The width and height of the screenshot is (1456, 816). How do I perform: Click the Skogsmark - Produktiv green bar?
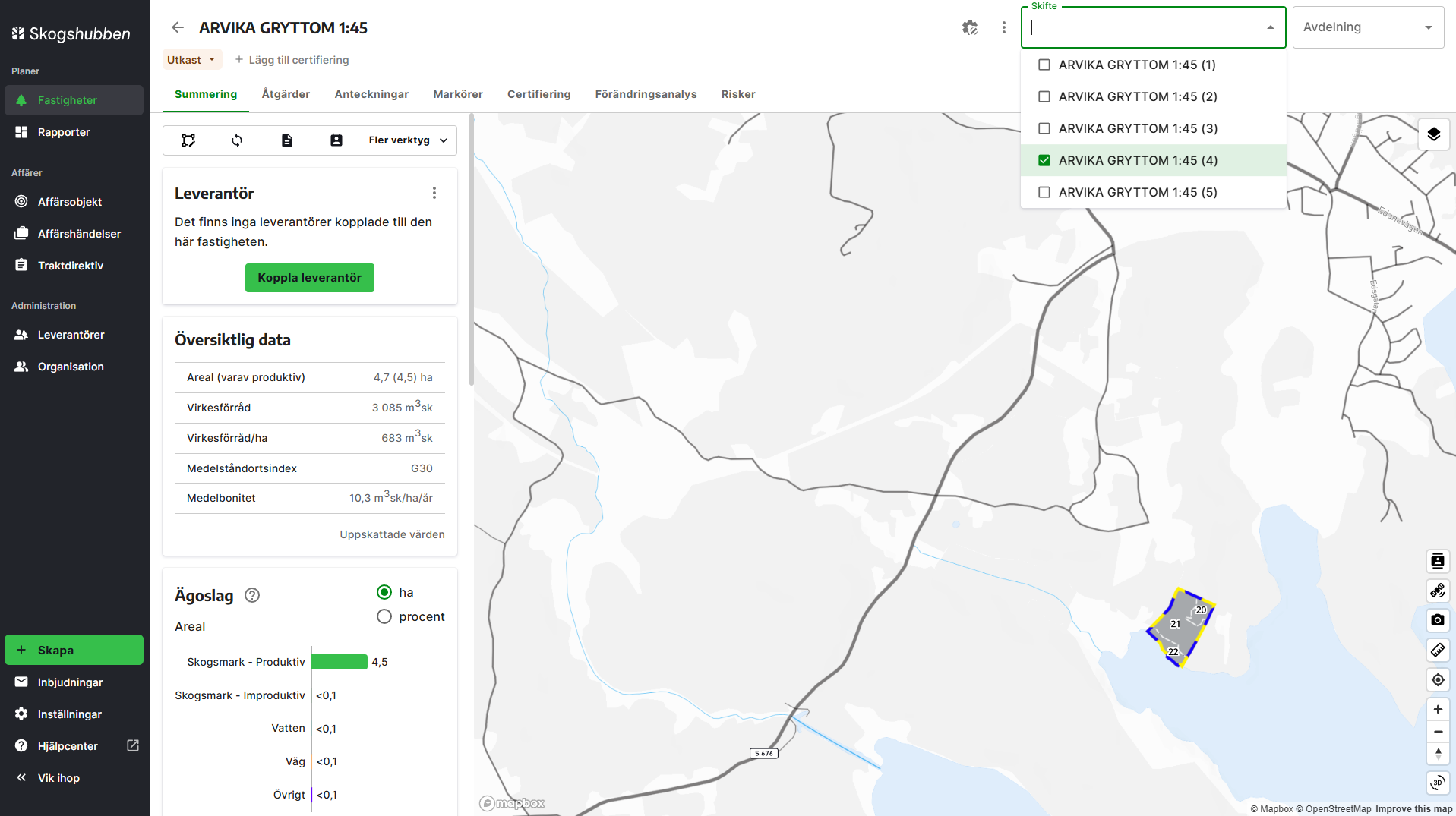[x=340, y=661]
